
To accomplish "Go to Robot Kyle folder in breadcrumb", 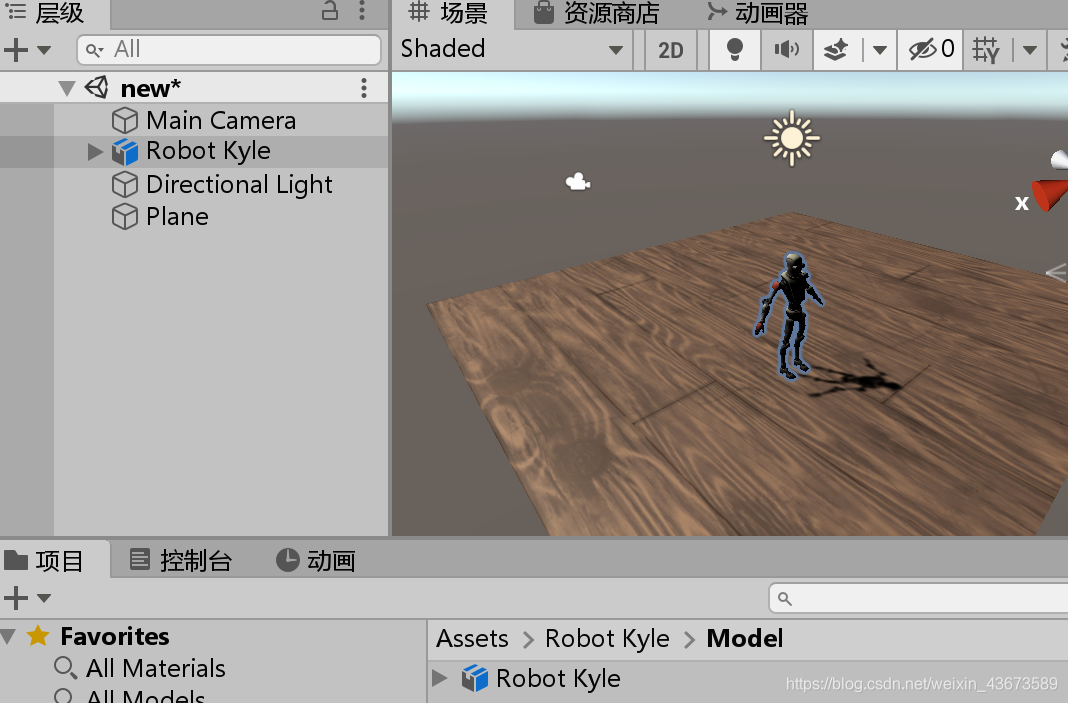I will [607, 639].
